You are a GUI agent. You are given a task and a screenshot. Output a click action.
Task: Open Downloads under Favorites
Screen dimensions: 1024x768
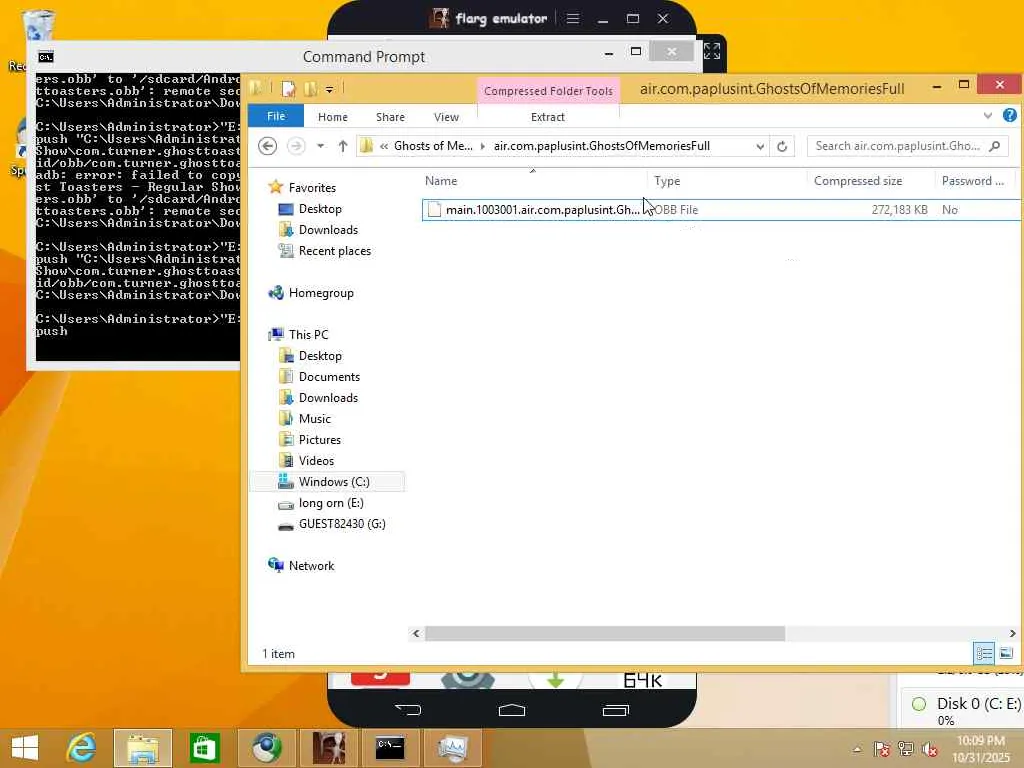[x=328, y=230]
